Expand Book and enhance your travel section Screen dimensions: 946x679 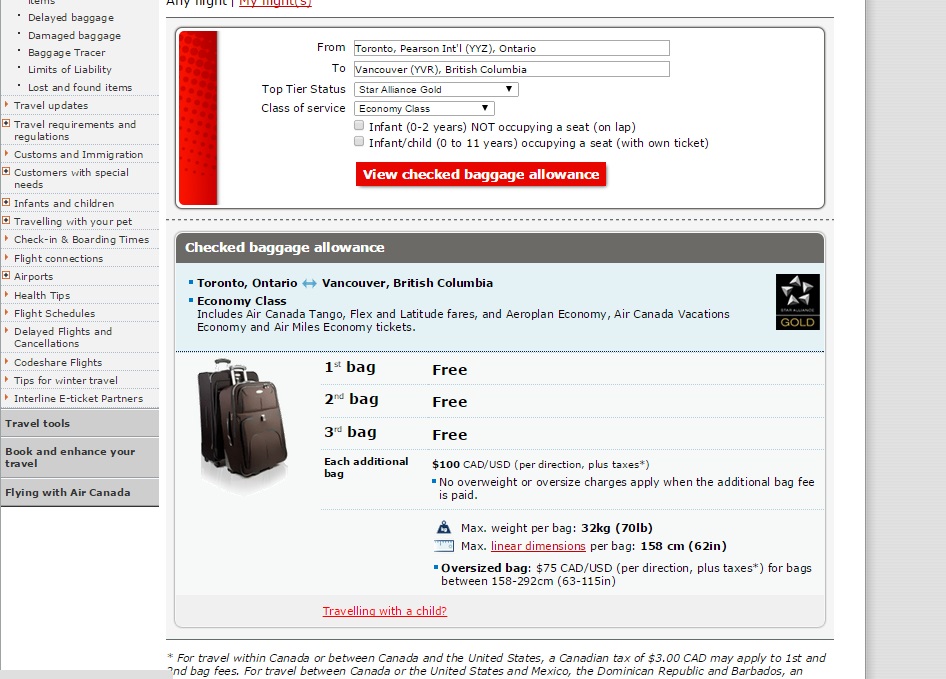80,457
